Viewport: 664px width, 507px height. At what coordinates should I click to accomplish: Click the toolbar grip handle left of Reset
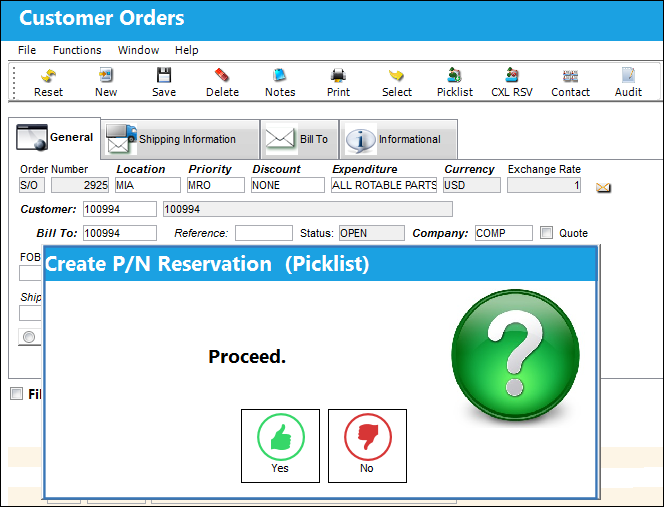pyautogui.click(x=14, y=82)
